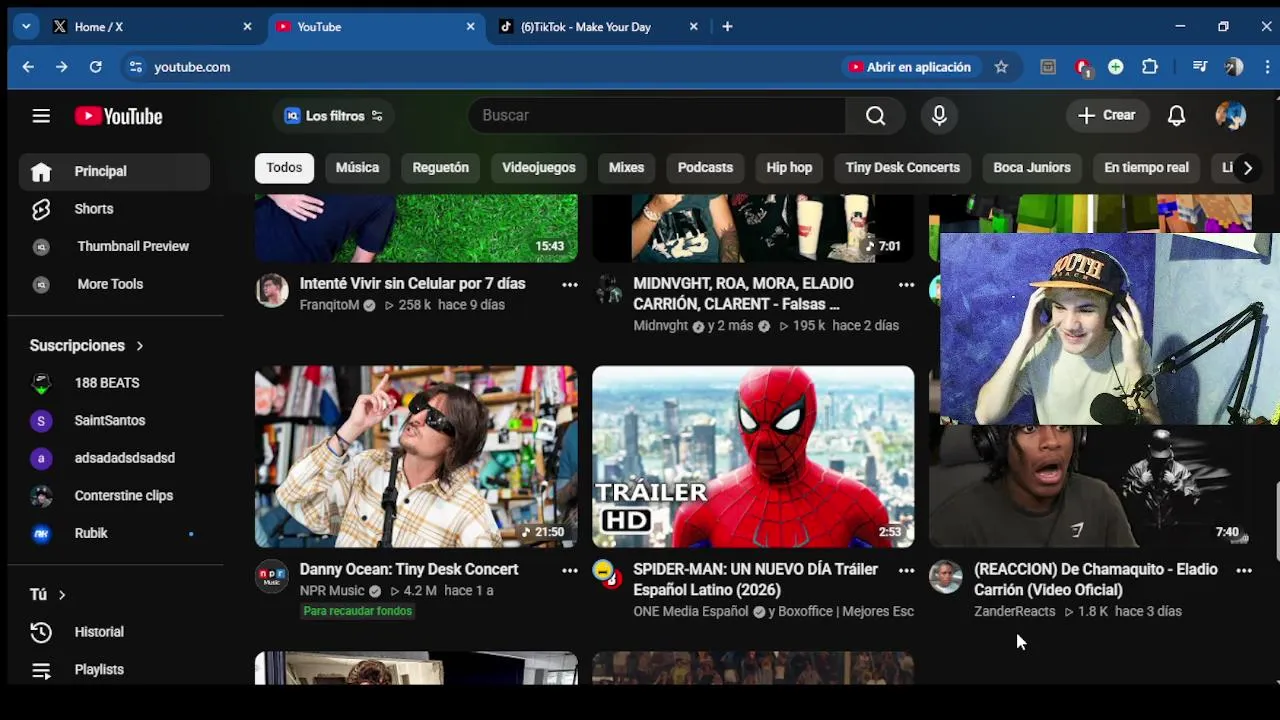Open Thumbnail Preview in sidebar

pyautogui.click(x=114, y=247)
